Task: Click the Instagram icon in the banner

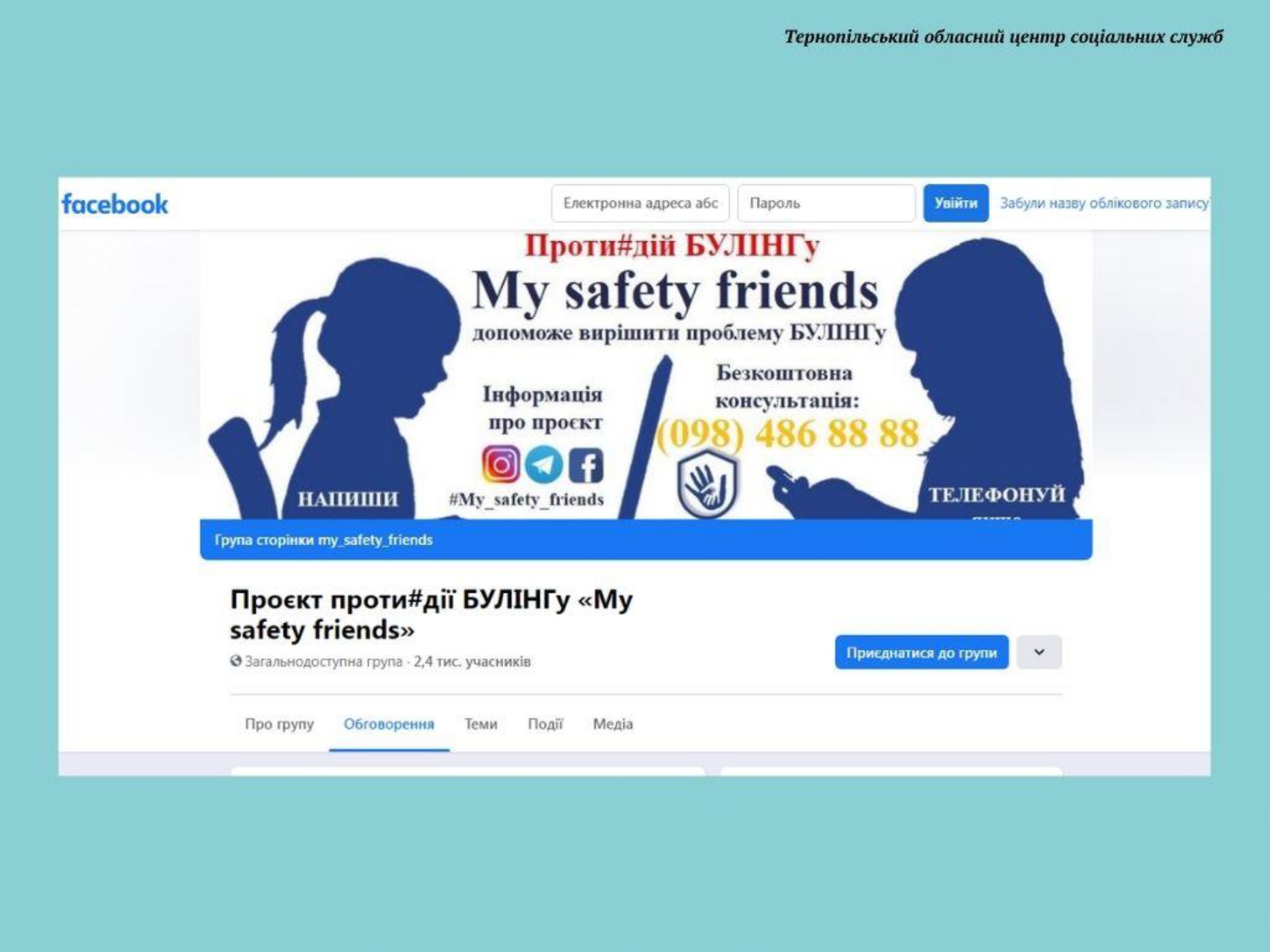Action: tap(500, 464)
